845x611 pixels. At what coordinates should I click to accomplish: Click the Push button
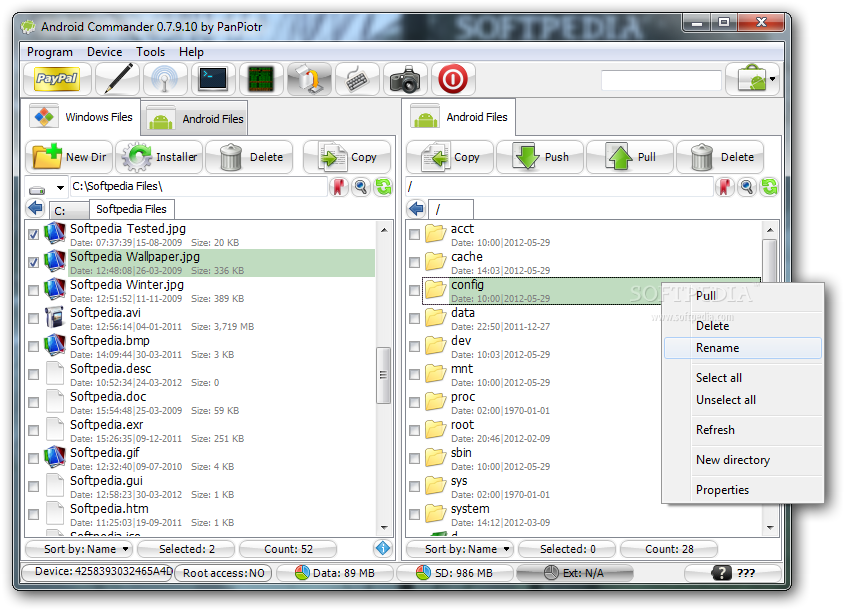click(x=540, y=157)
